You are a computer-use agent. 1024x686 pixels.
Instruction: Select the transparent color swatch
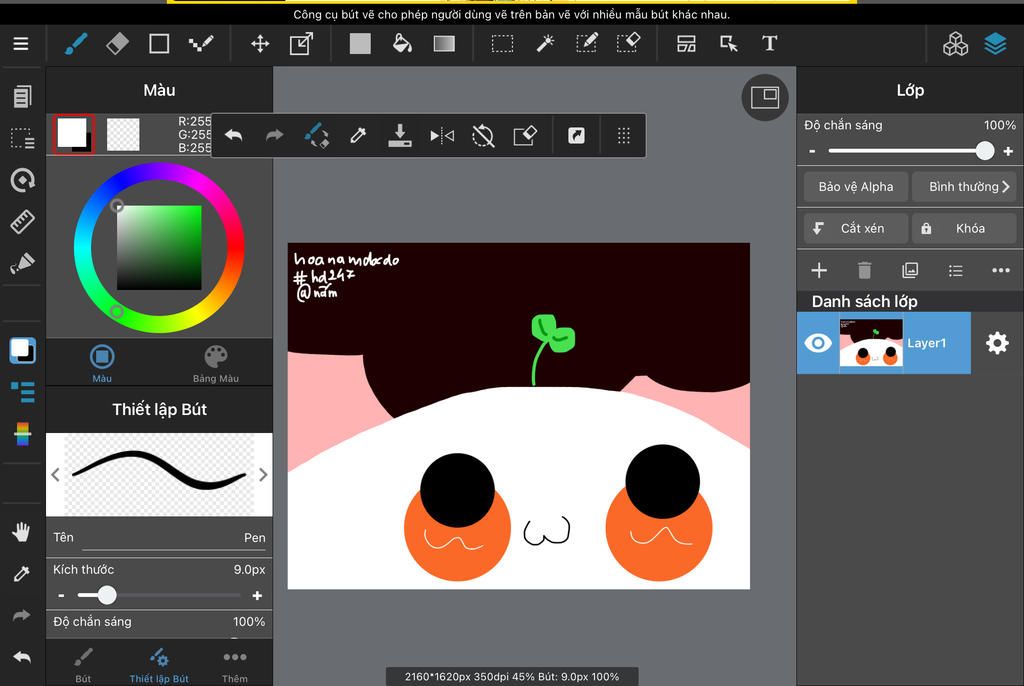click(123, 135)
